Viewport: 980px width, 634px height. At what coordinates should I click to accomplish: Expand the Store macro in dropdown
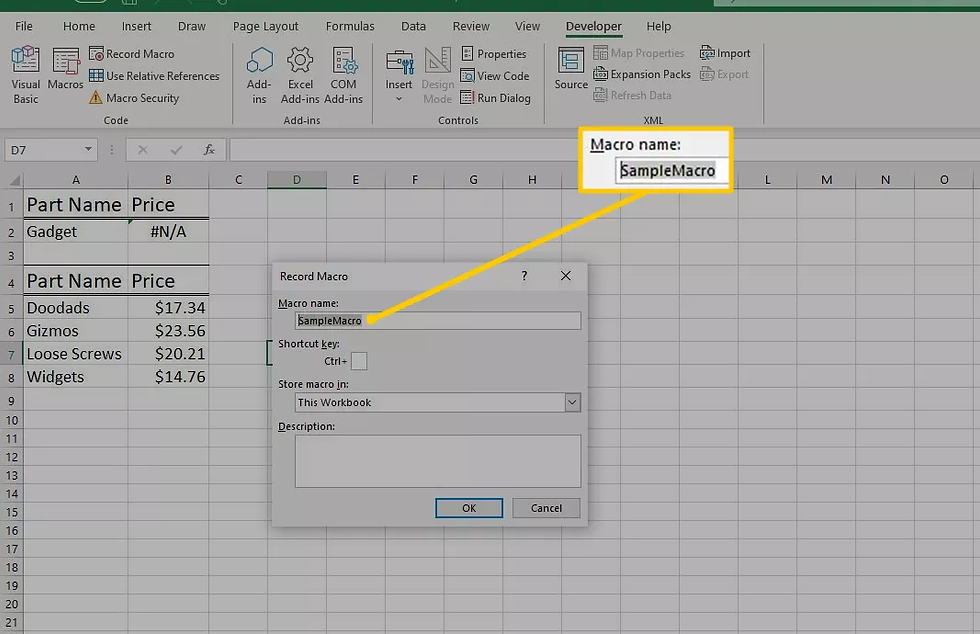point(572,402)
